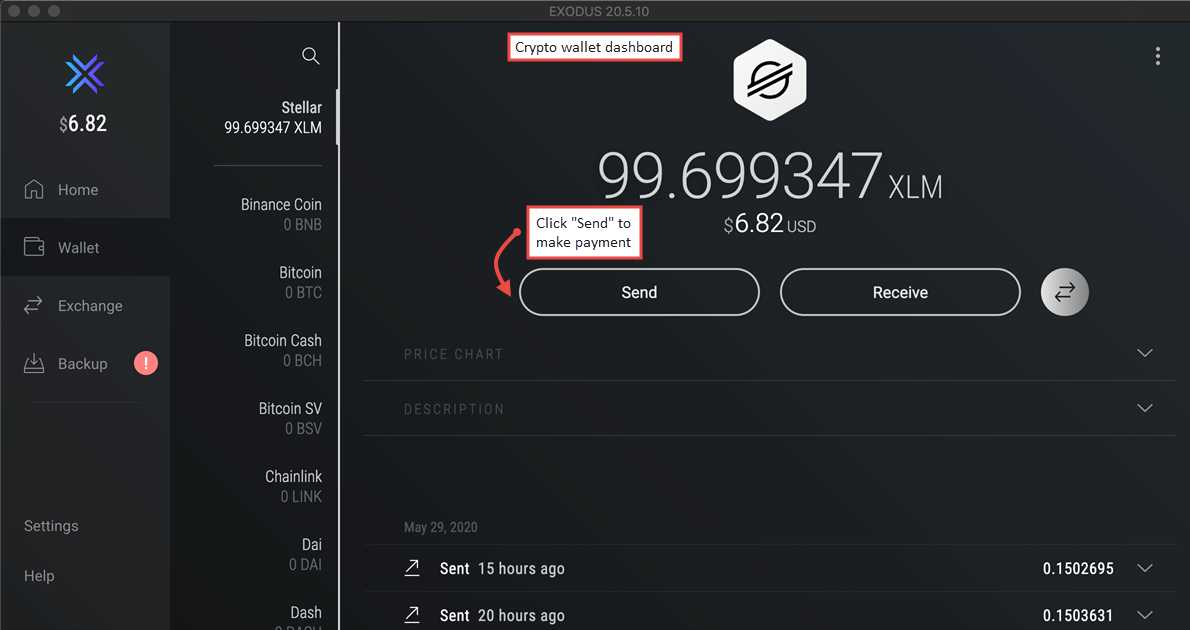Click the red Backup alert badge
The width and height of the screenshot is (1190, 630).
[x=146, y=364]
